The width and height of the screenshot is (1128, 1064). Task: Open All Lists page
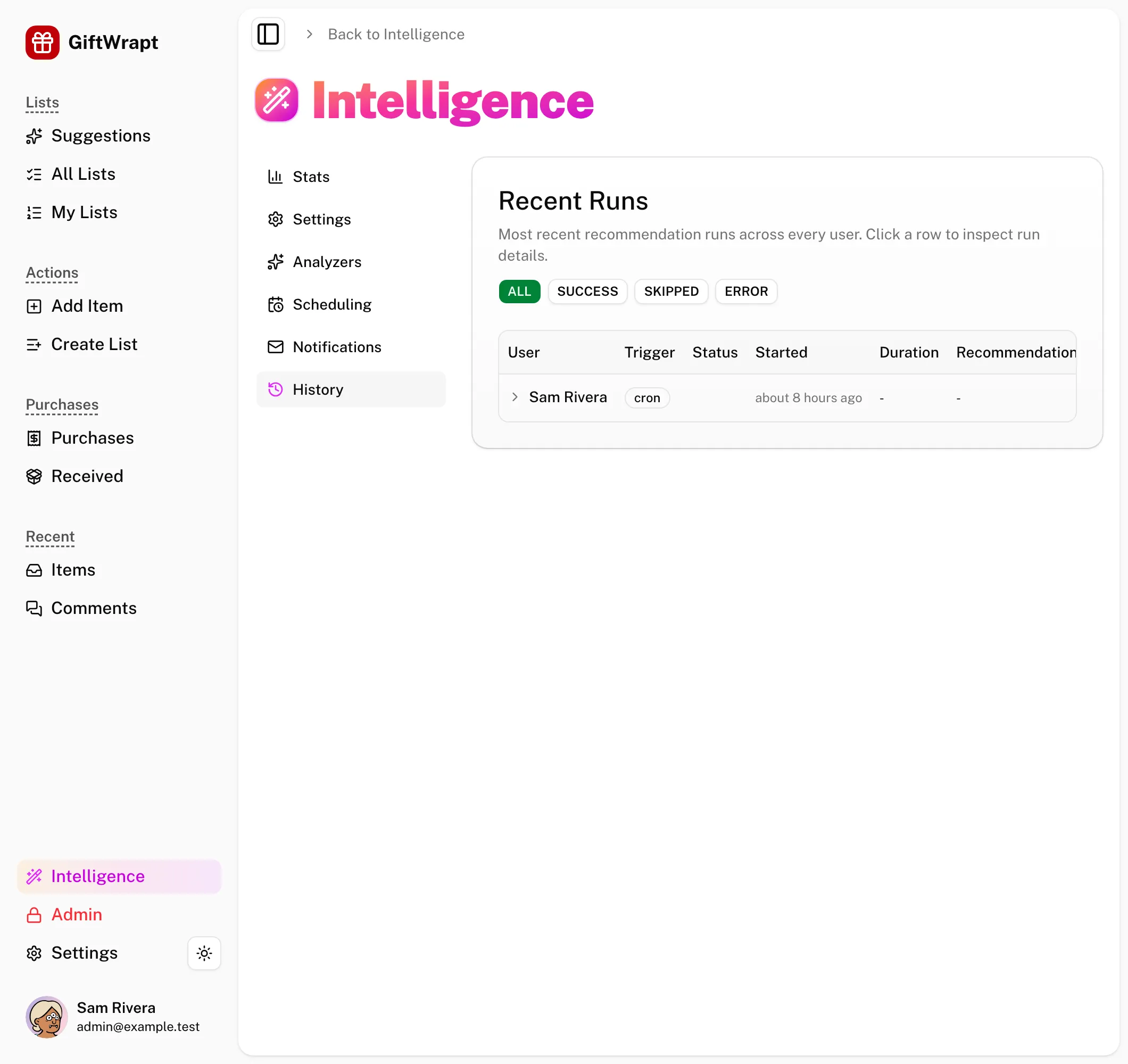[119, 174]
